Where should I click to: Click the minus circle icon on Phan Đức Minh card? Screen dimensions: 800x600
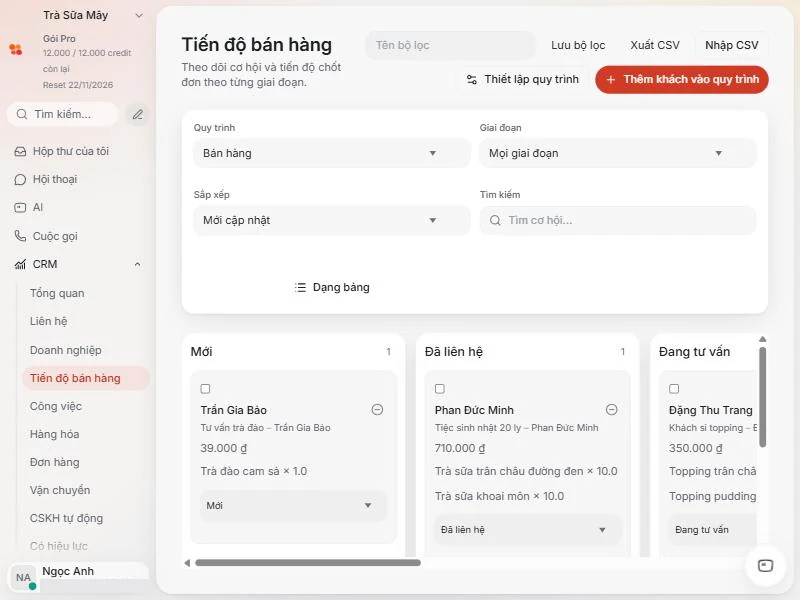pos(611,410)
